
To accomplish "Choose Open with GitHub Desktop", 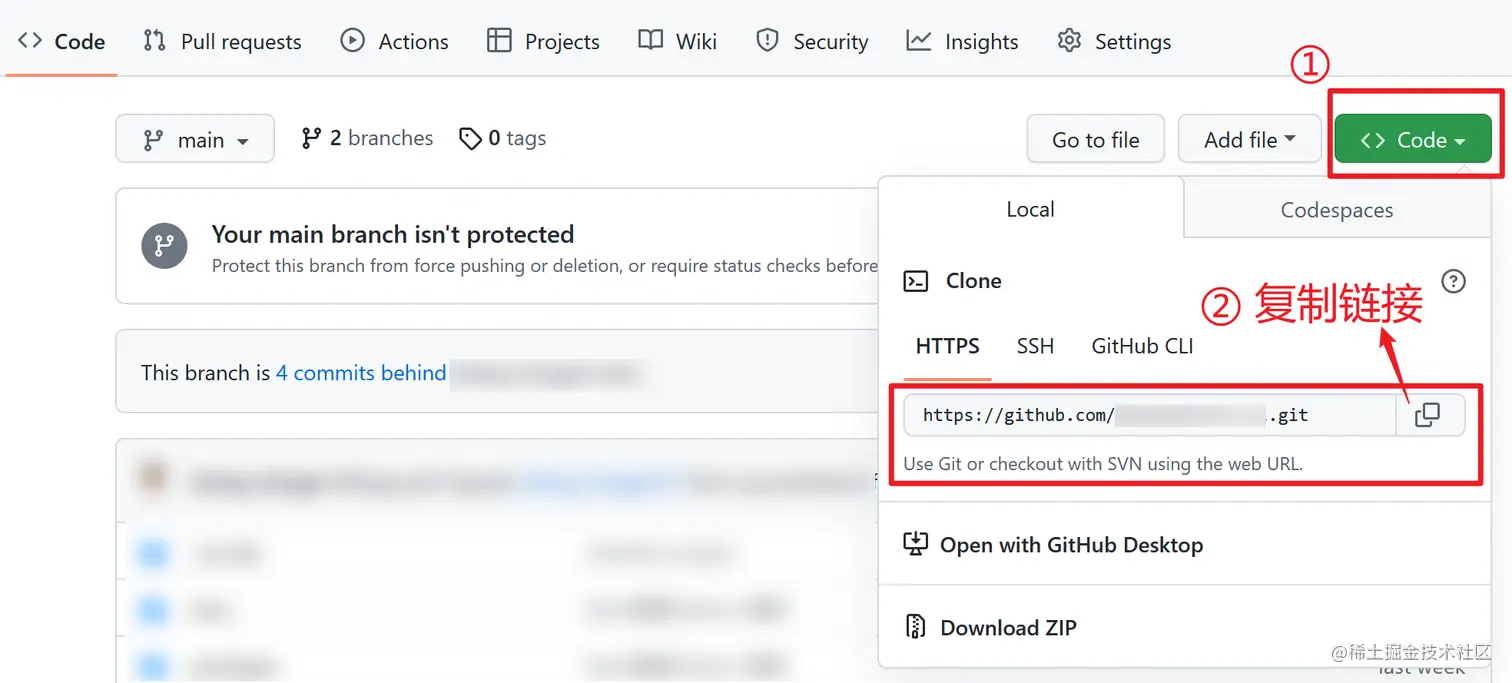I will coord(1053,545).
